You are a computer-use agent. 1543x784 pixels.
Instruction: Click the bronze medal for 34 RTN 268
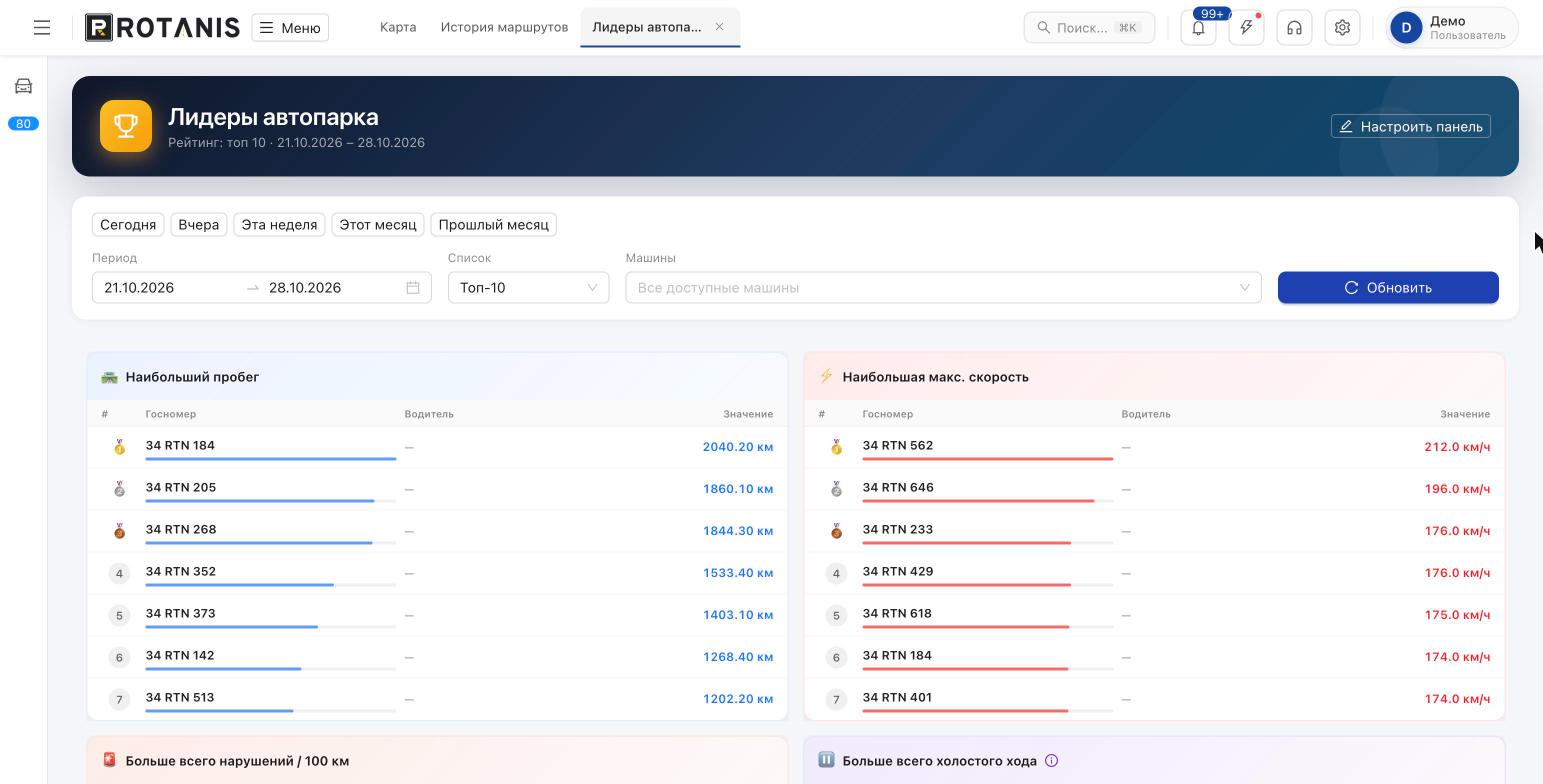119,531
